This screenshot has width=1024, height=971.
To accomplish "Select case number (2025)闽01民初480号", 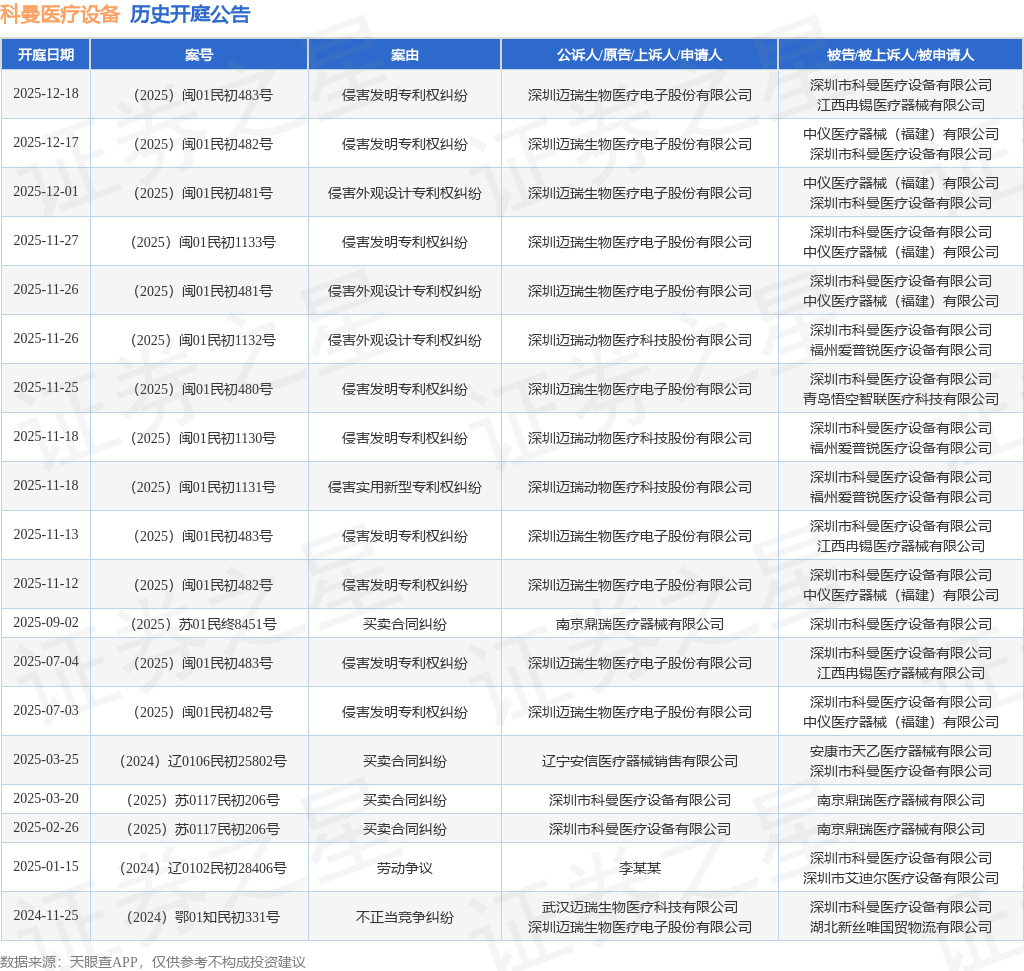I will click(x=203, y=389).
